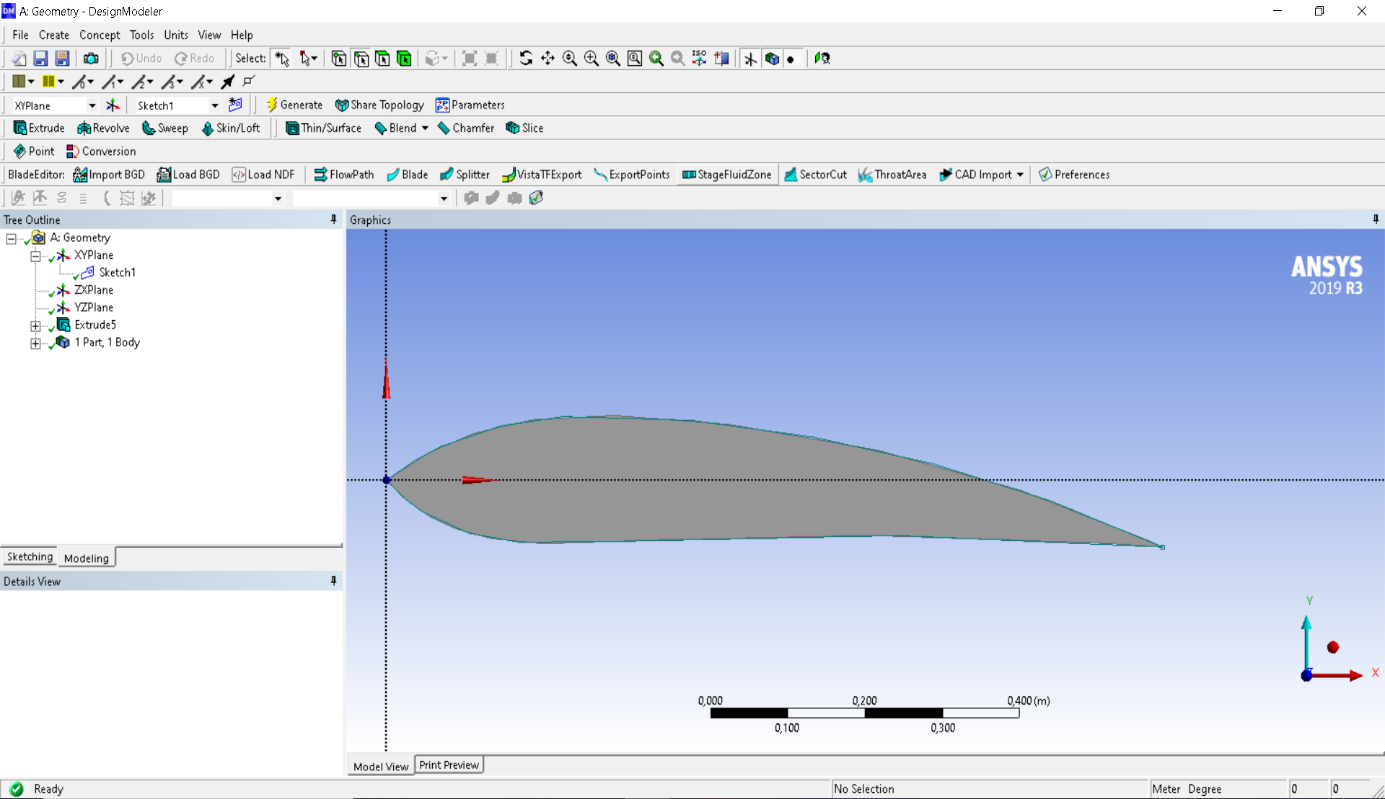Switch to the Sketching tab
This screenshot has height=799, width=1385.
click(x=30, y=557)
